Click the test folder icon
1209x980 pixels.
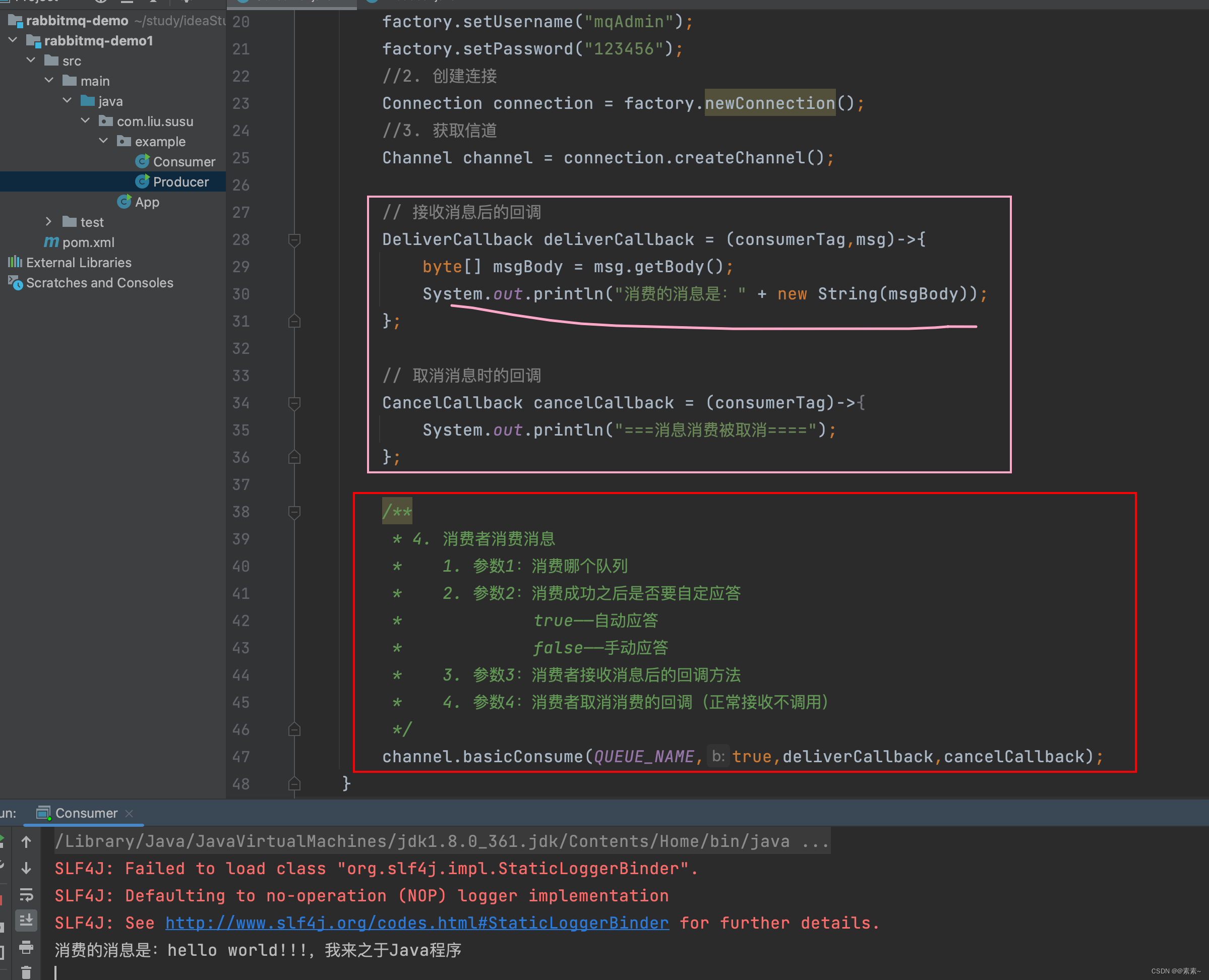[x=68, y=222]
